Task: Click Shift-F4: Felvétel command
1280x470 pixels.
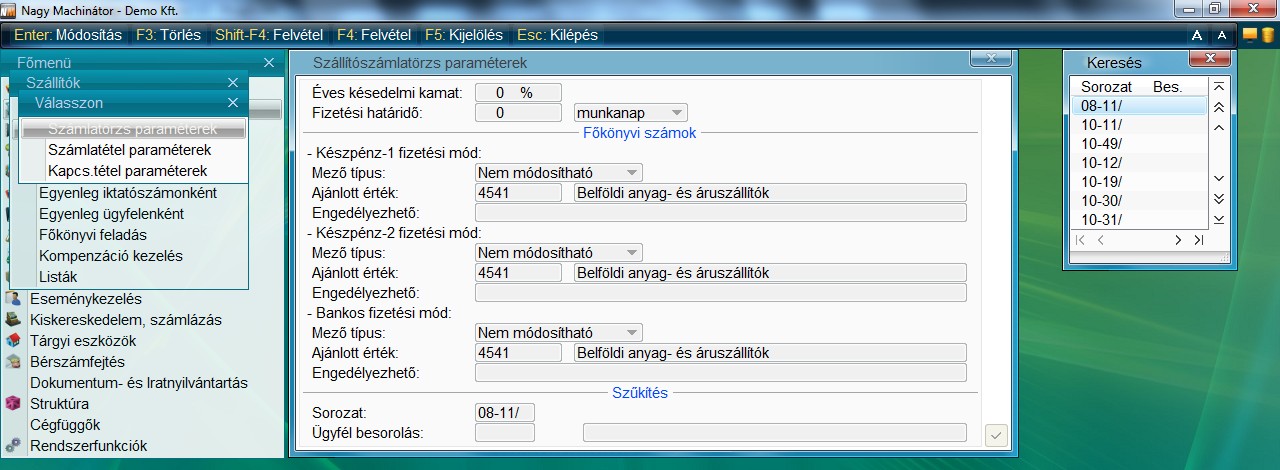Action: coord(269,35)
